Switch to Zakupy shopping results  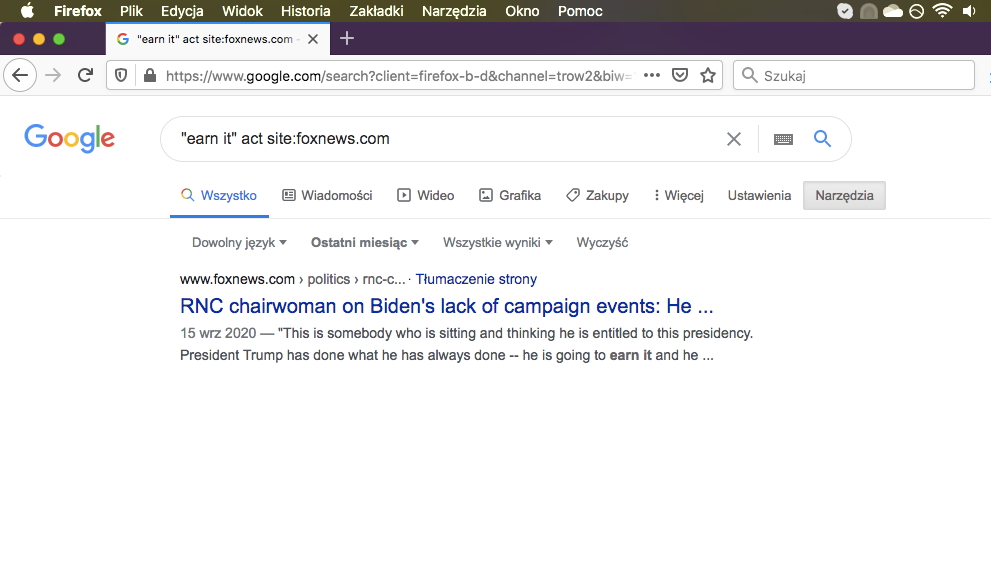pyautogui.click(x=597, y=195)
